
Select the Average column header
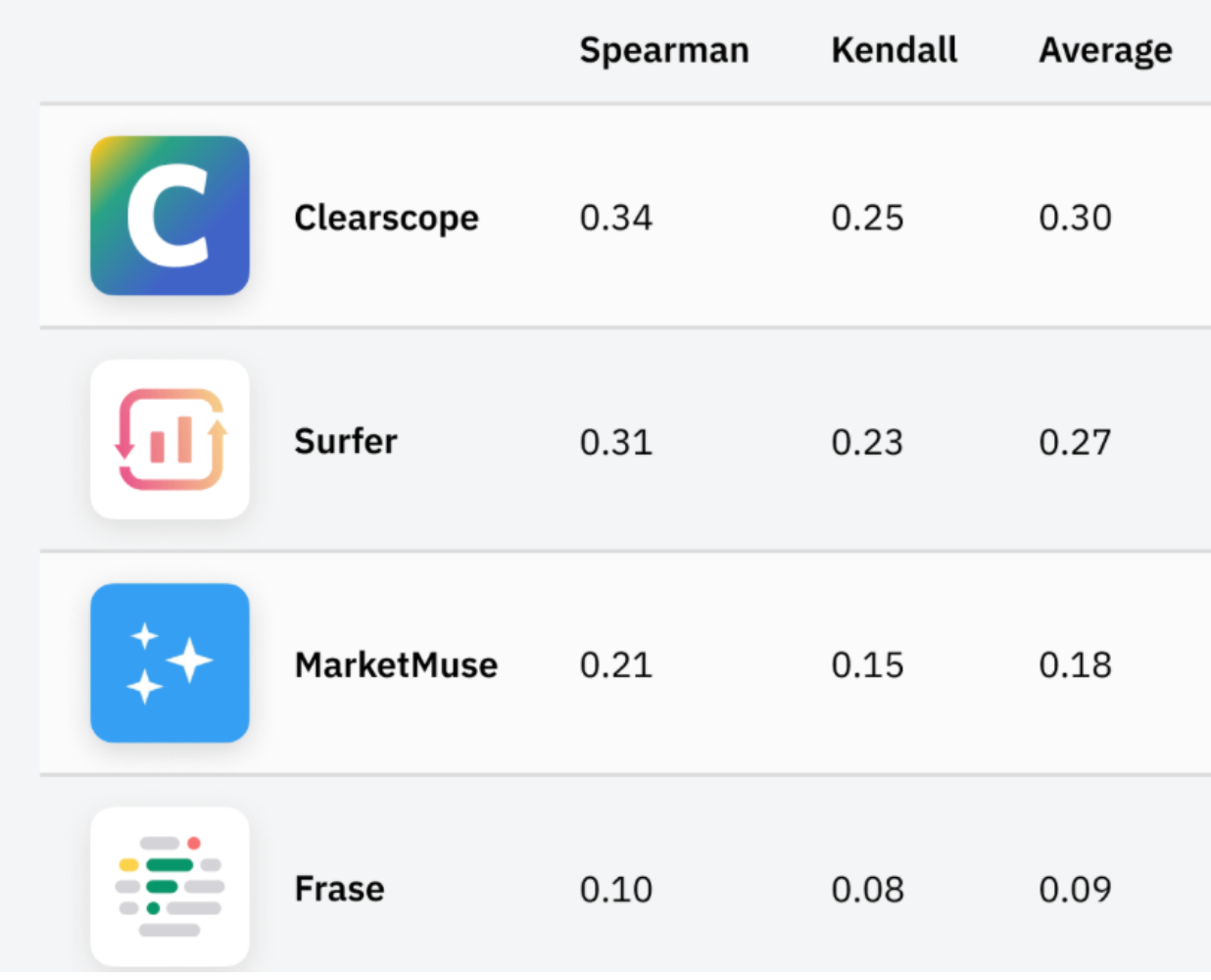click(1105, 50)
